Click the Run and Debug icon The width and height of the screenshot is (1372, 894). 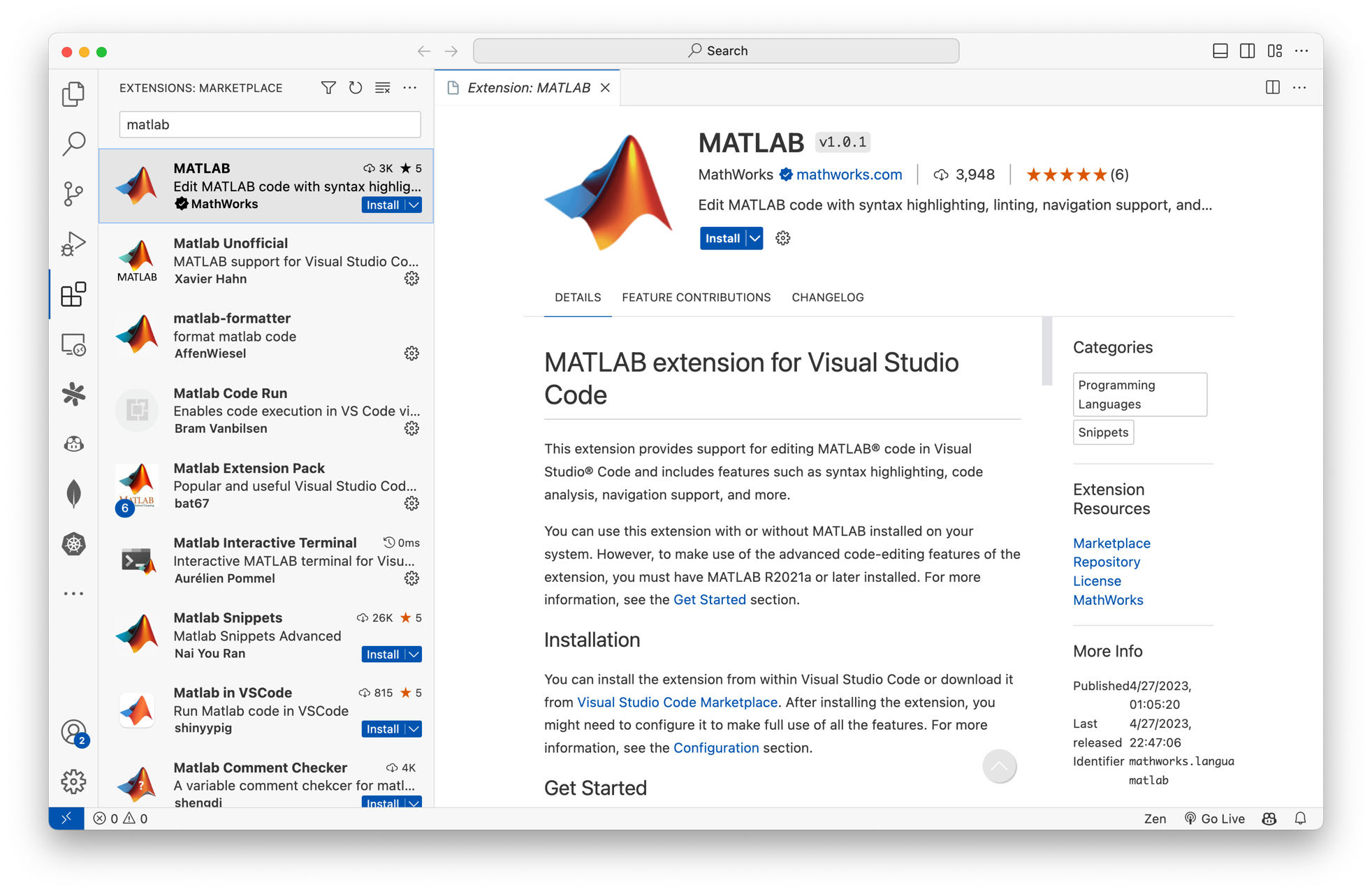pos(75,243)
